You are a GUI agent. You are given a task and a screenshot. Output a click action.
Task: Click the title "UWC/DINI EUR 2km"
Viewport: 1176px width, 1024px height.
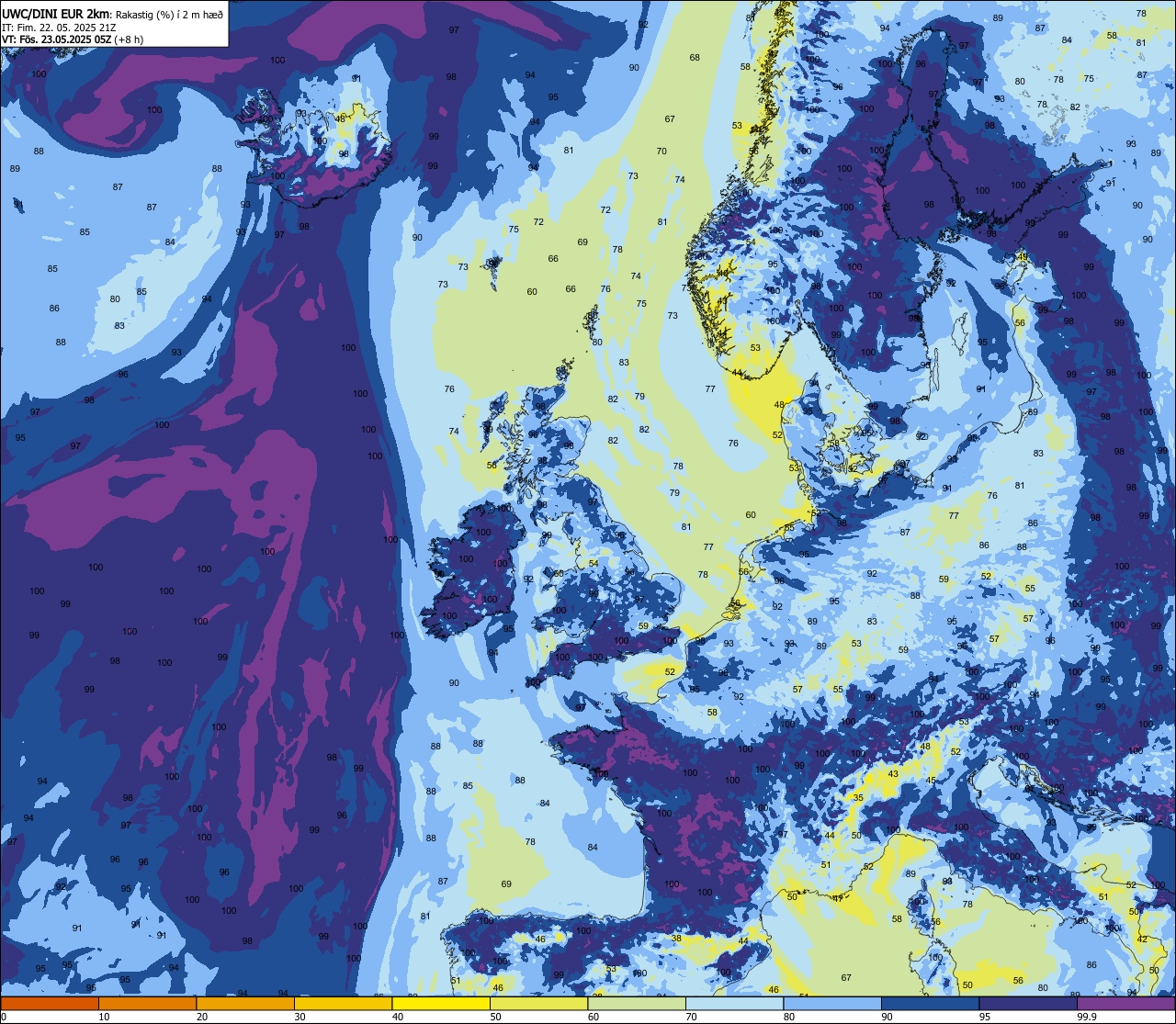(56, 14)
